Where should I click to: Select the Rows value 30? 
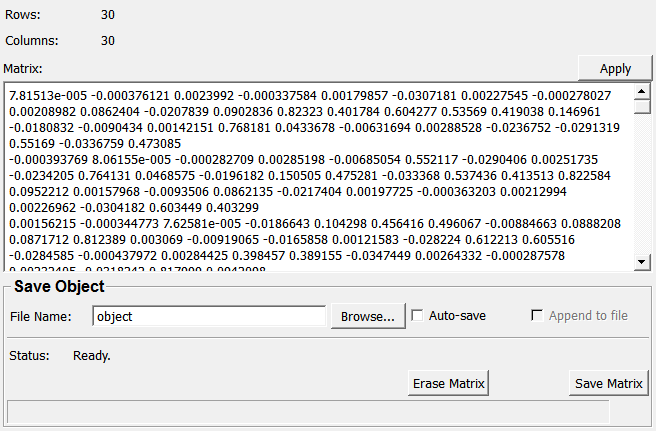pos(108,16)
